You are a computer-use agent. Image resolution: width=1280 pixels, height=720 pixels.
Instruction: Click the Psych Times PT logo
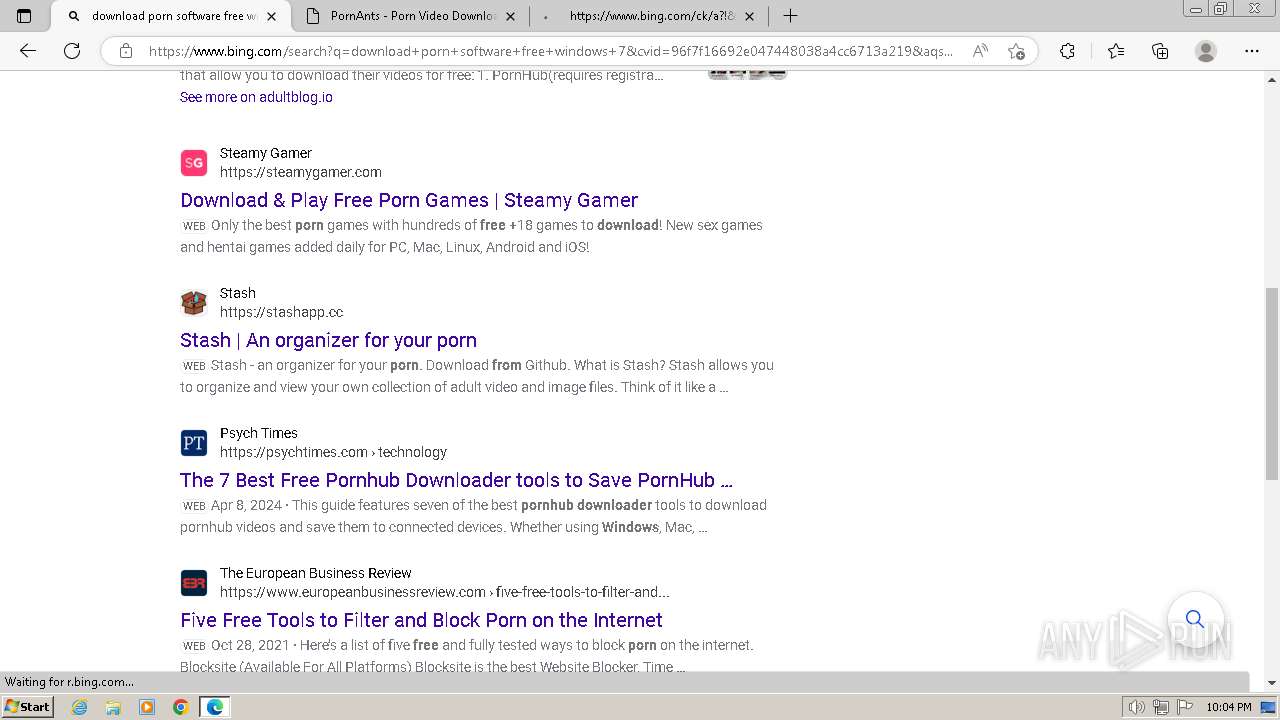pos(194,443)
